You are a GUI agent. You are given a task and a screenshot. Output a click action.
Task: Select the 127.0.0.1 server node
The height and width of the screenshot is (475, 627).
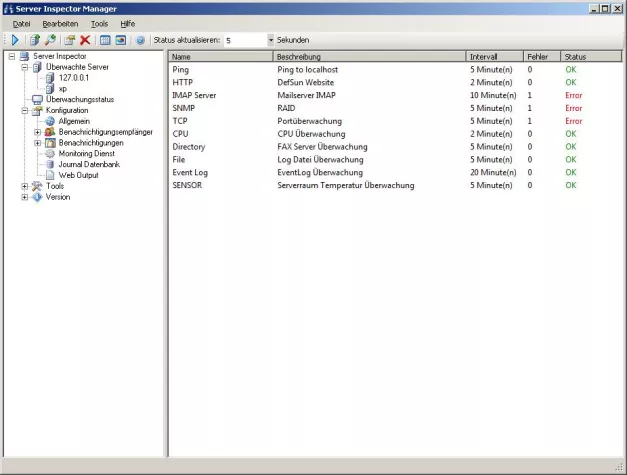(73, 77)
